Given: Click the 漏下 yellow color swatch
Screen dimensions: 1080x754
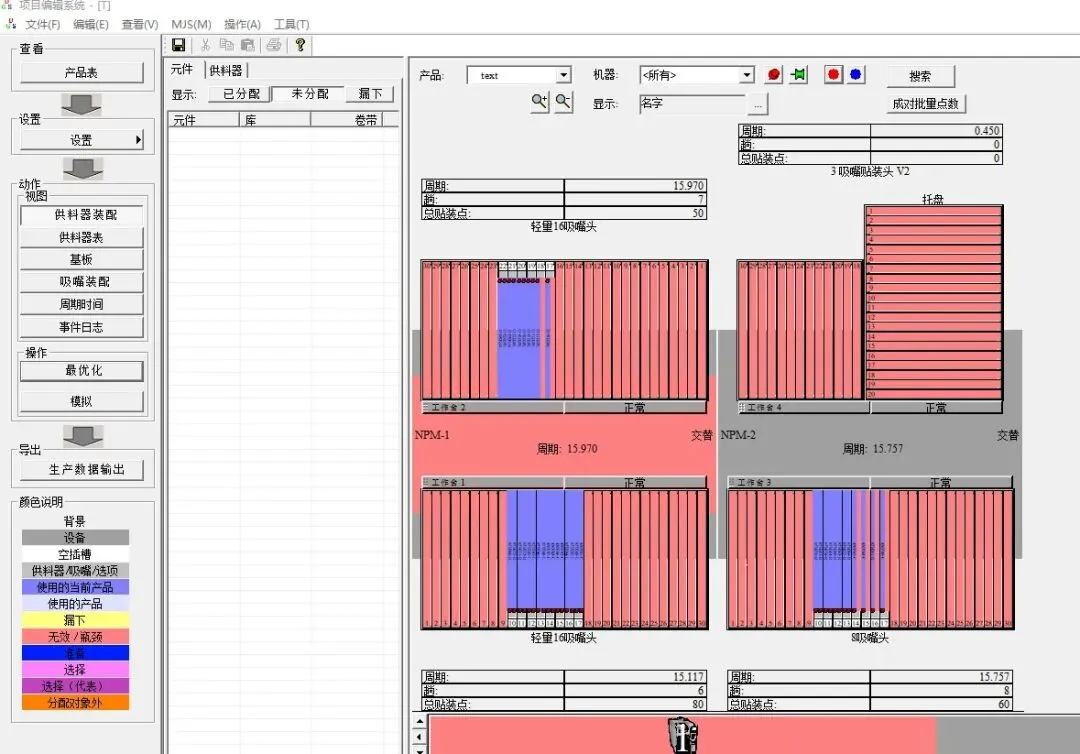Looking at the screenshot, I should [x=75, y=620].
